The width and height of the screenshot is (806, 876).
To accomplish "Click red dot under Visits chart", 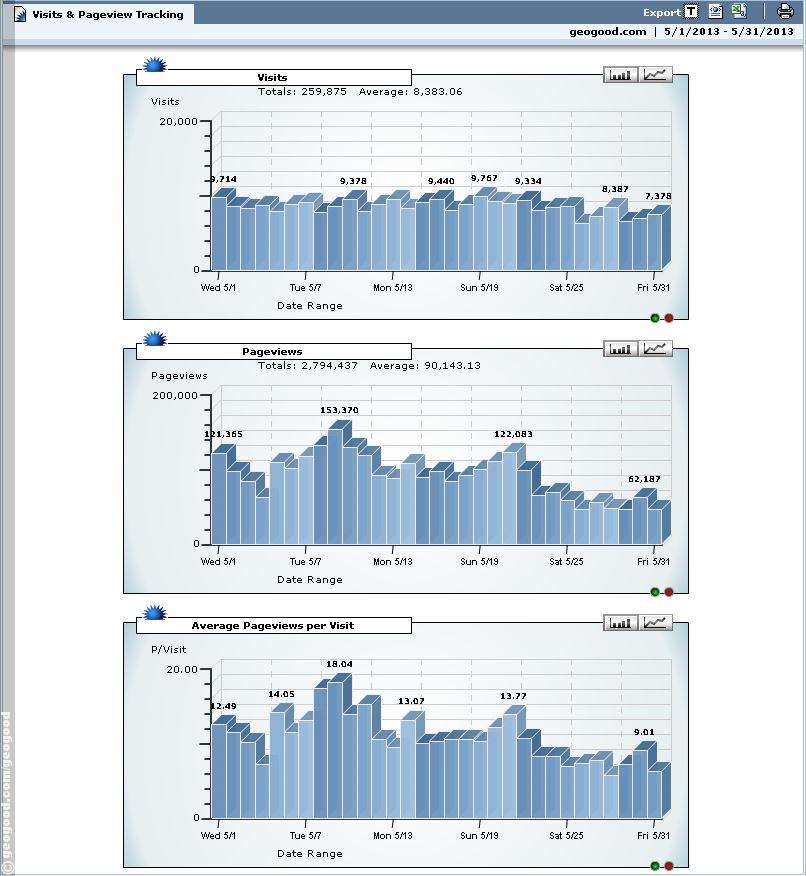I will coord(669,318).
